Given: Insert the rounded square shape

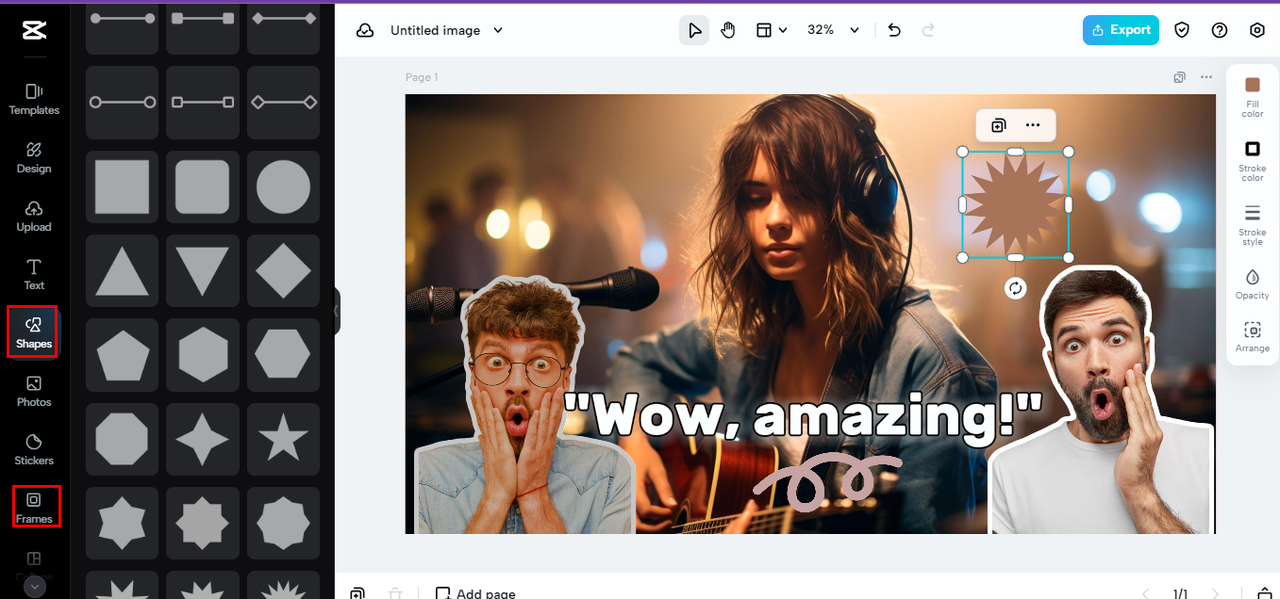Looking at the screenshot, I should (x=202, y=187).
